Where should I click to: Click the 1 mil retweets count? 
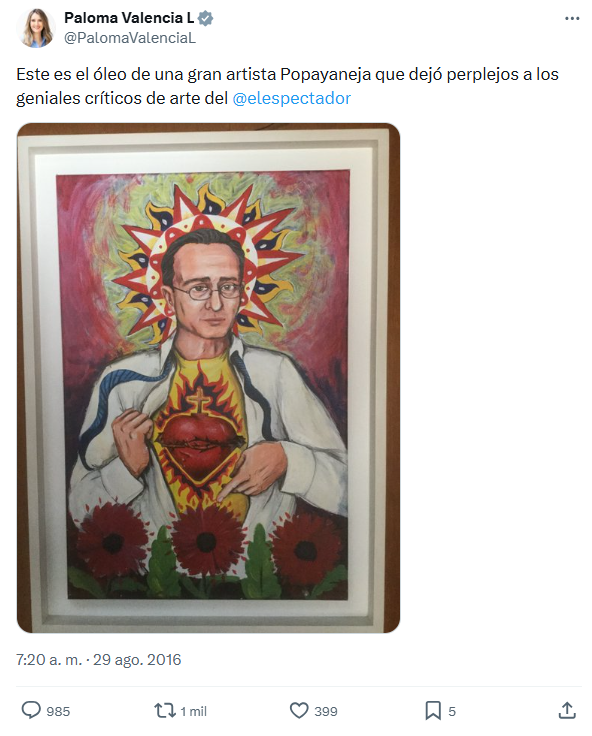click(193, 712)
